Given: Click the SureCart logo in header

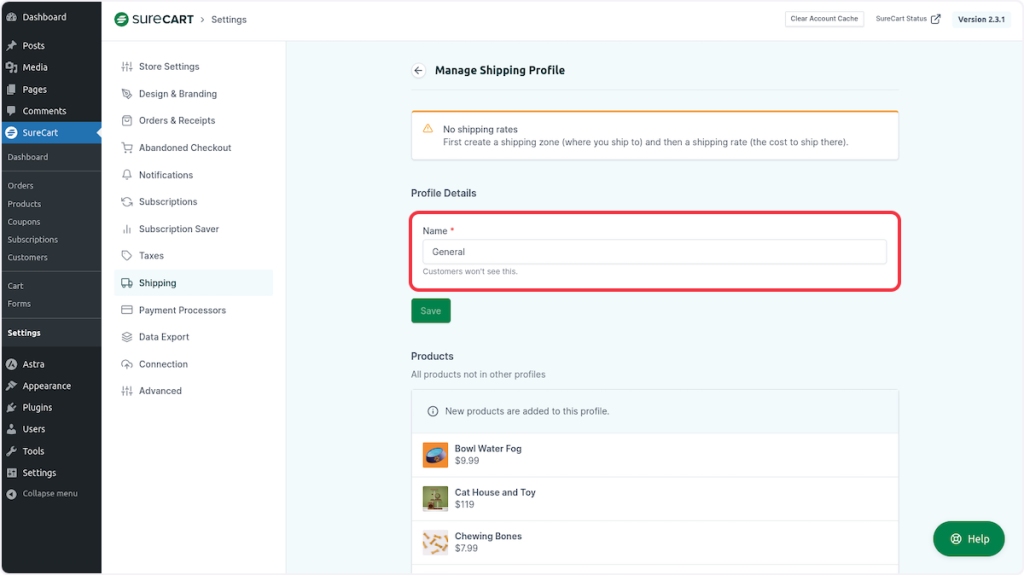Looking at the screenshot, I should pyautogui.click(x=154, y=20).
